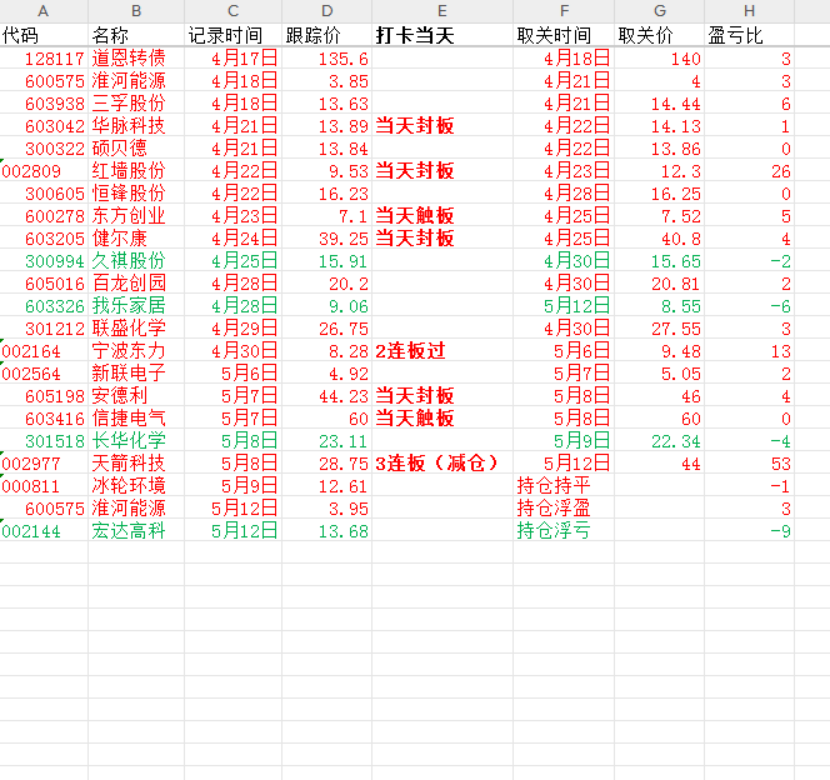The width and height of the screenshot is (830, 780).
Task: Select the 信捷电气 name cell
Action: click(x=136, y=418)
